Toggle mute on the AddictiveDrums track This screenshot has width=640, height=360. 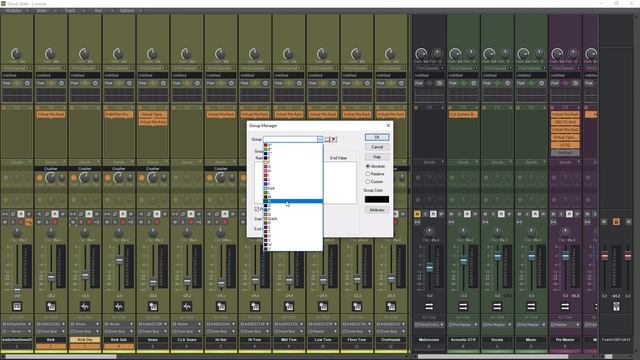(6, 222)
